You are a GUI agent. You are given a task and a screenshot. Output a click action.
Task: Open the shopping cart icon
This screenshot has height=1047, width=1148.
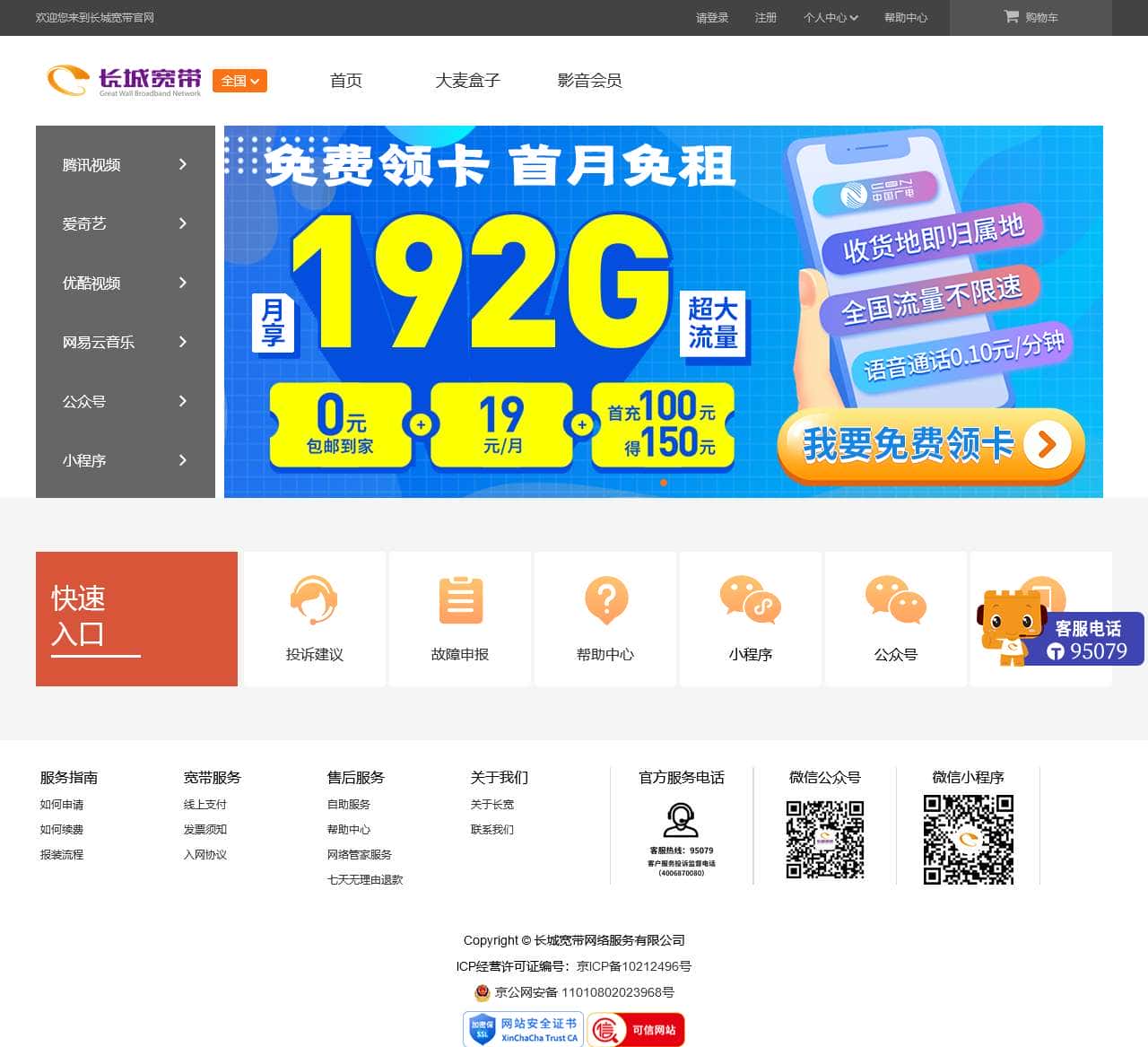tap(1011, 16)
